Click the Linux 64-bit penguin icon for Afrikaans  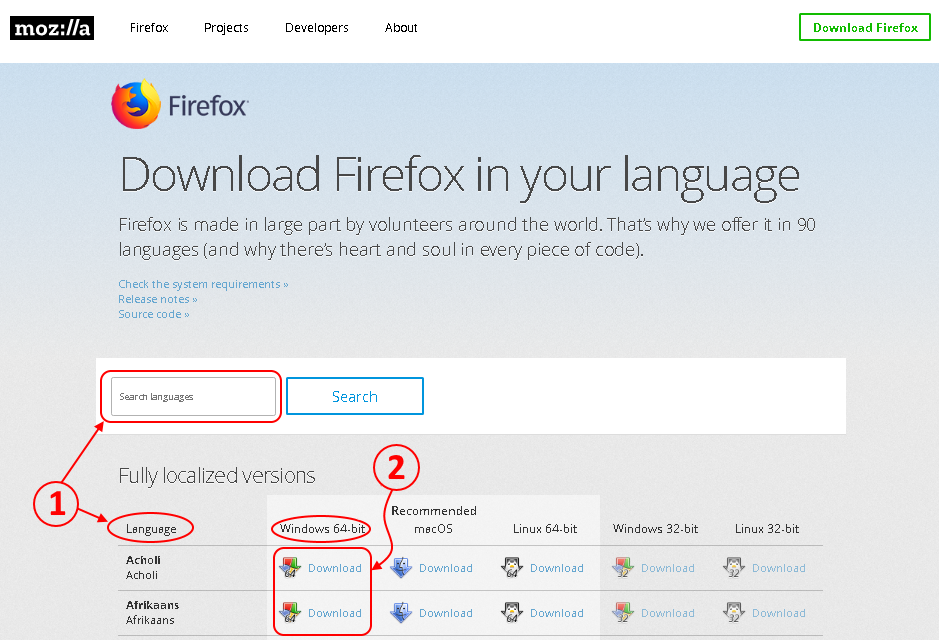(512, 612)
